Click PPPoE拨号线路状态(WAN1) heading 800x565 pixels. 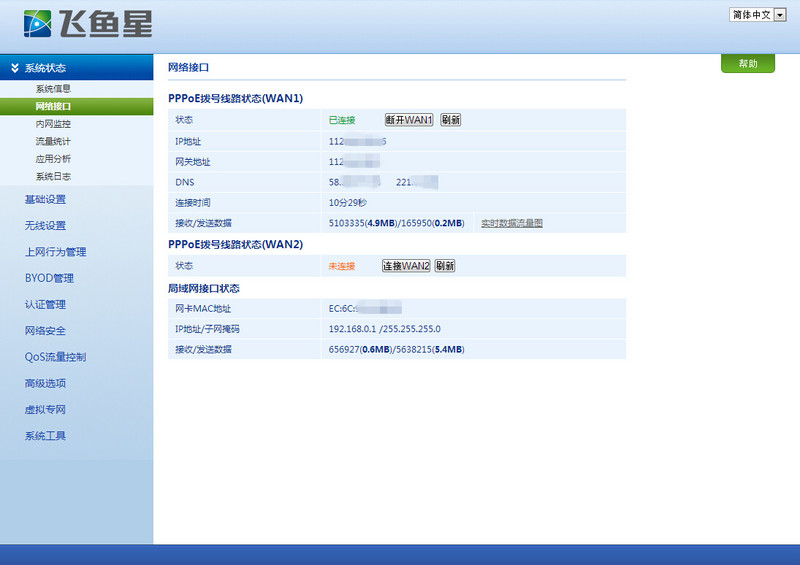point(236,98)
